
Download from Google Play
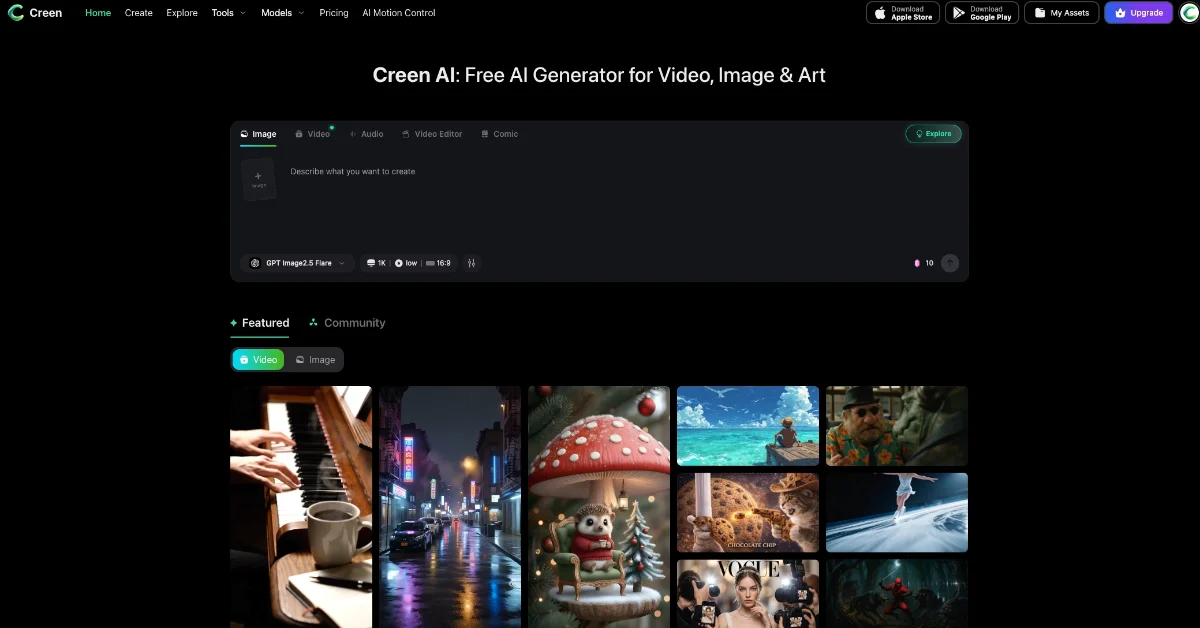(x=981, y=13)
